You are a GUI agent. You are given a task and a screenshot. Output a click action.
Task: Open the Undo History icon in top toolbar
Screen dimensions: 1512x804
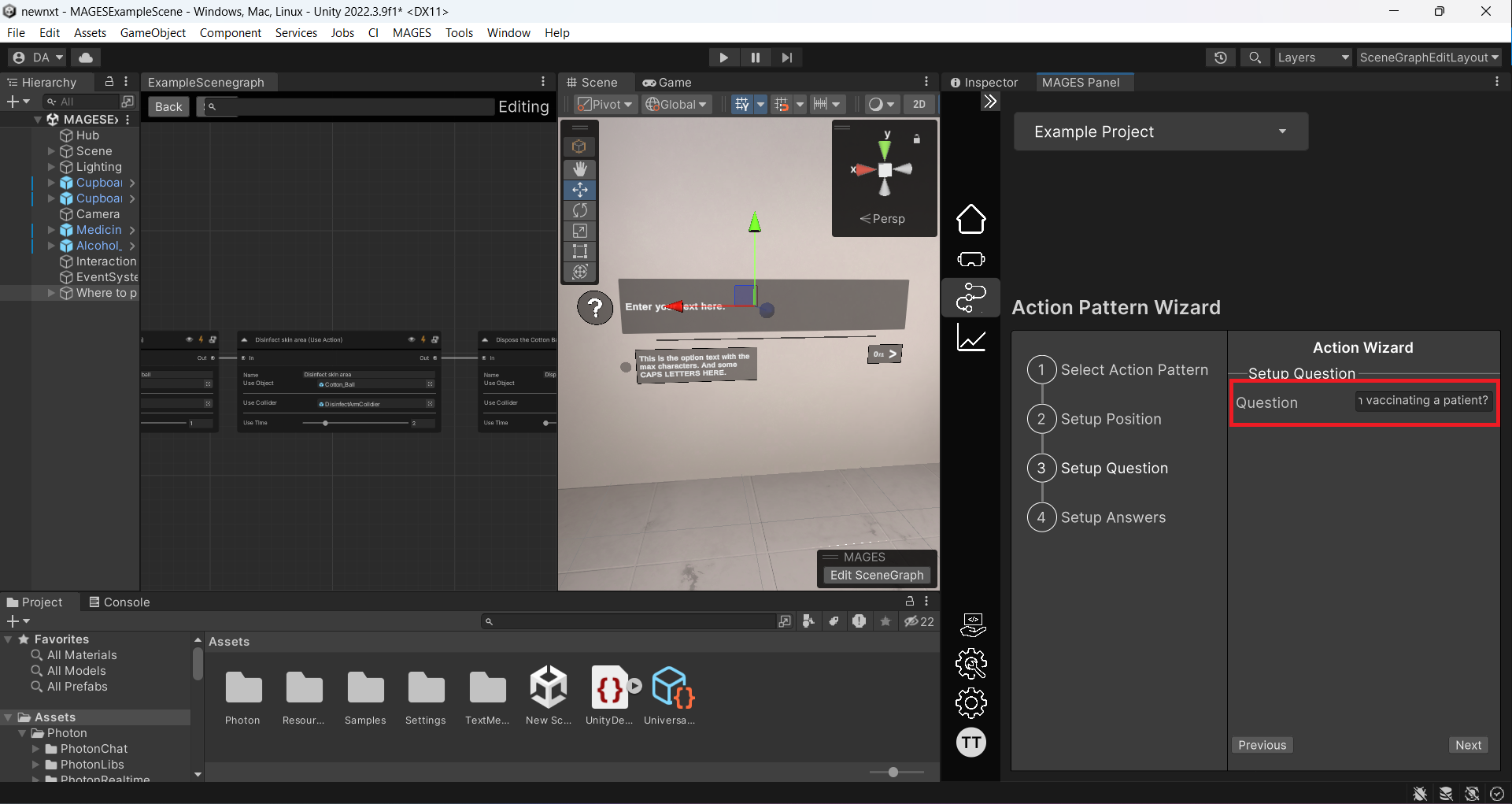[1220, 57]
